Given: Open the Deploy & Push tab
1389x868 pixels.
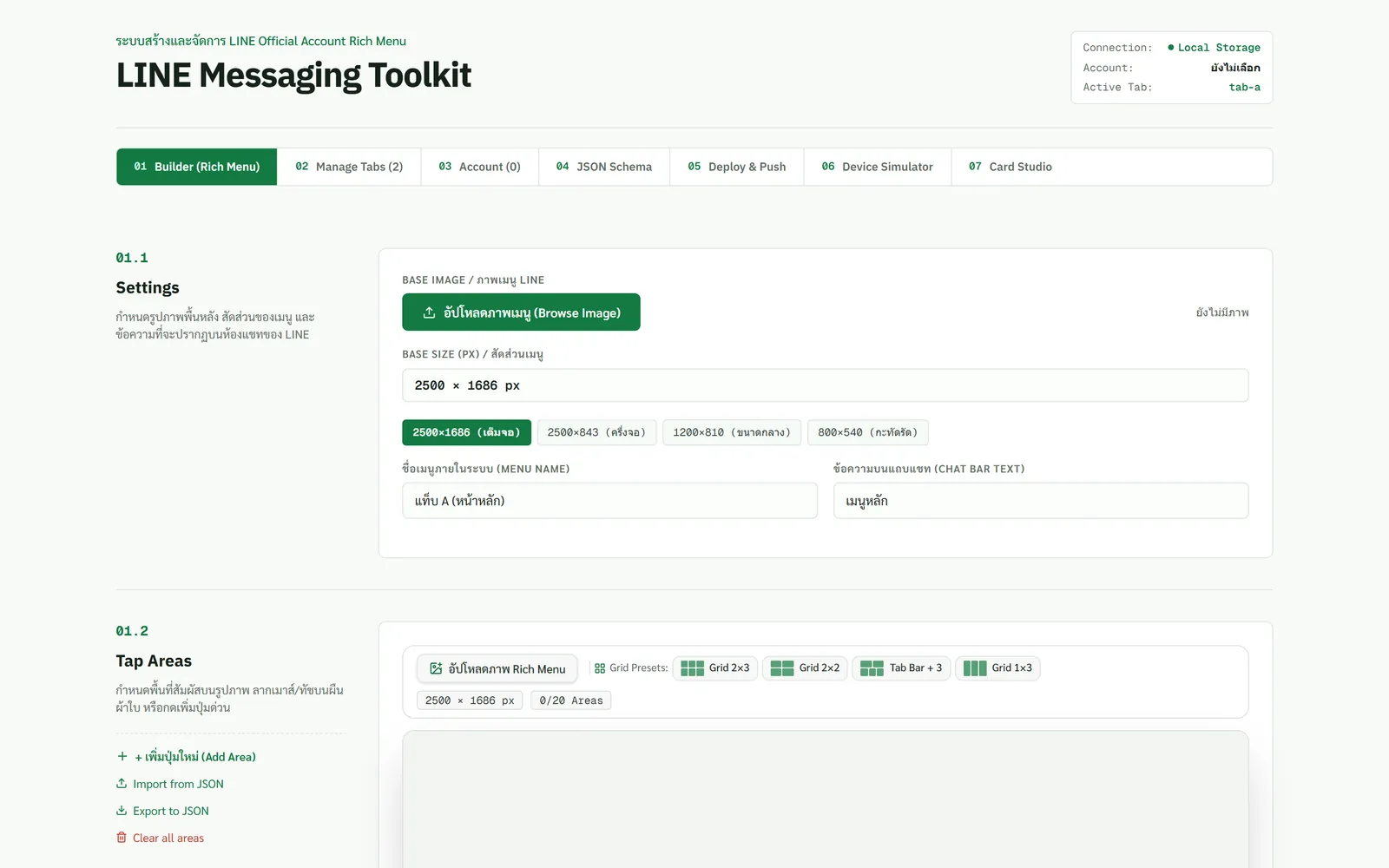Looking at the screenshot, I should click(737, 167).
